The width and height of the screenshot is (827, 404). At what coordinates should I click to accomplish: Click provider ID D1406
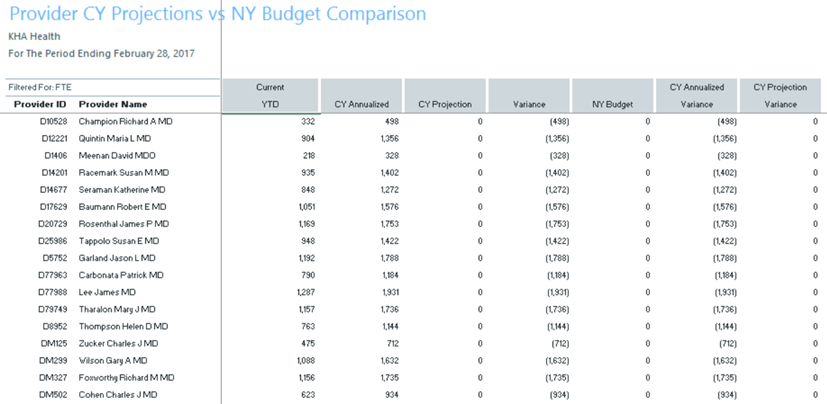coord(54,155)
